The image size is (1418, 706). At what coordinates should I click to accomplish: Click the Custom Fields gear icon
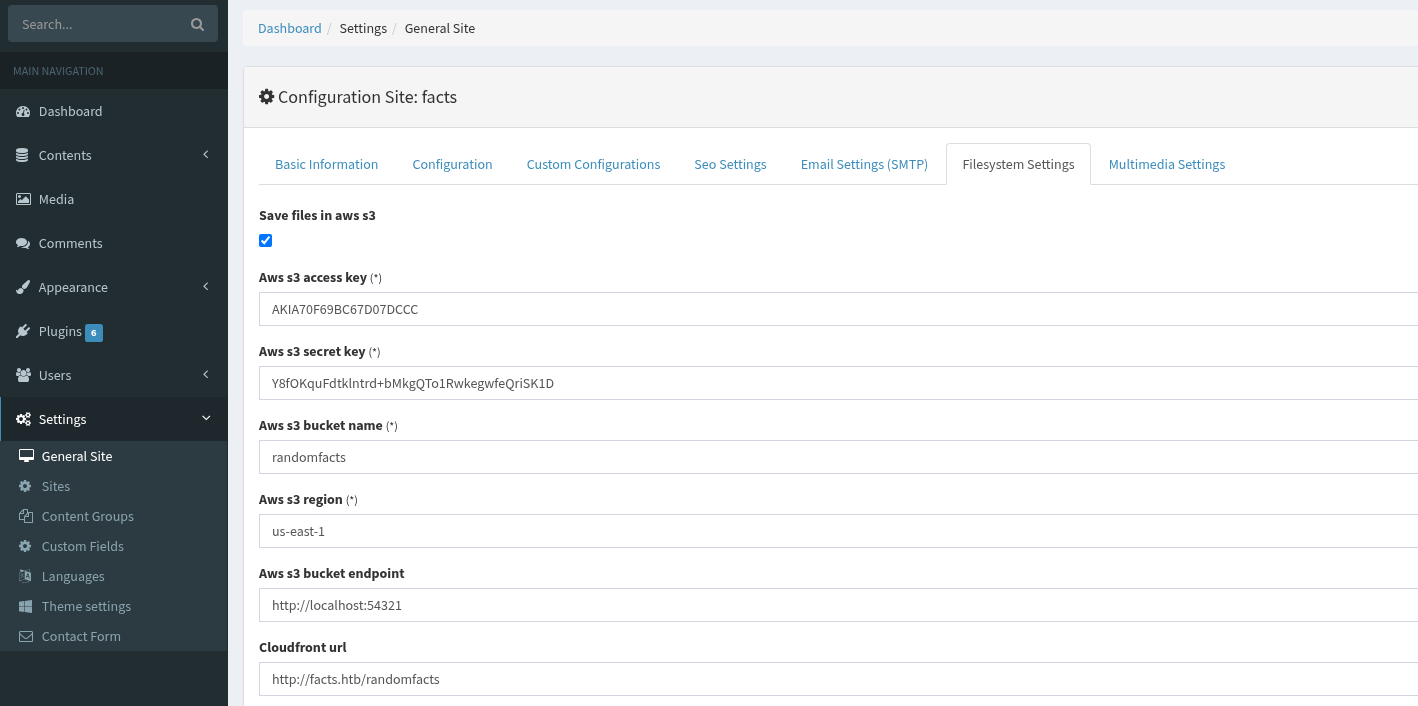point(25,546)
